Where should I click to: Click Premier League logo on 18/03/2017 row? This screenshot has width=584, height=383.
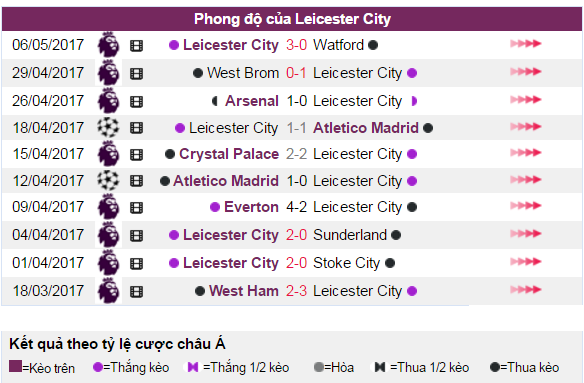coord(108,291)
